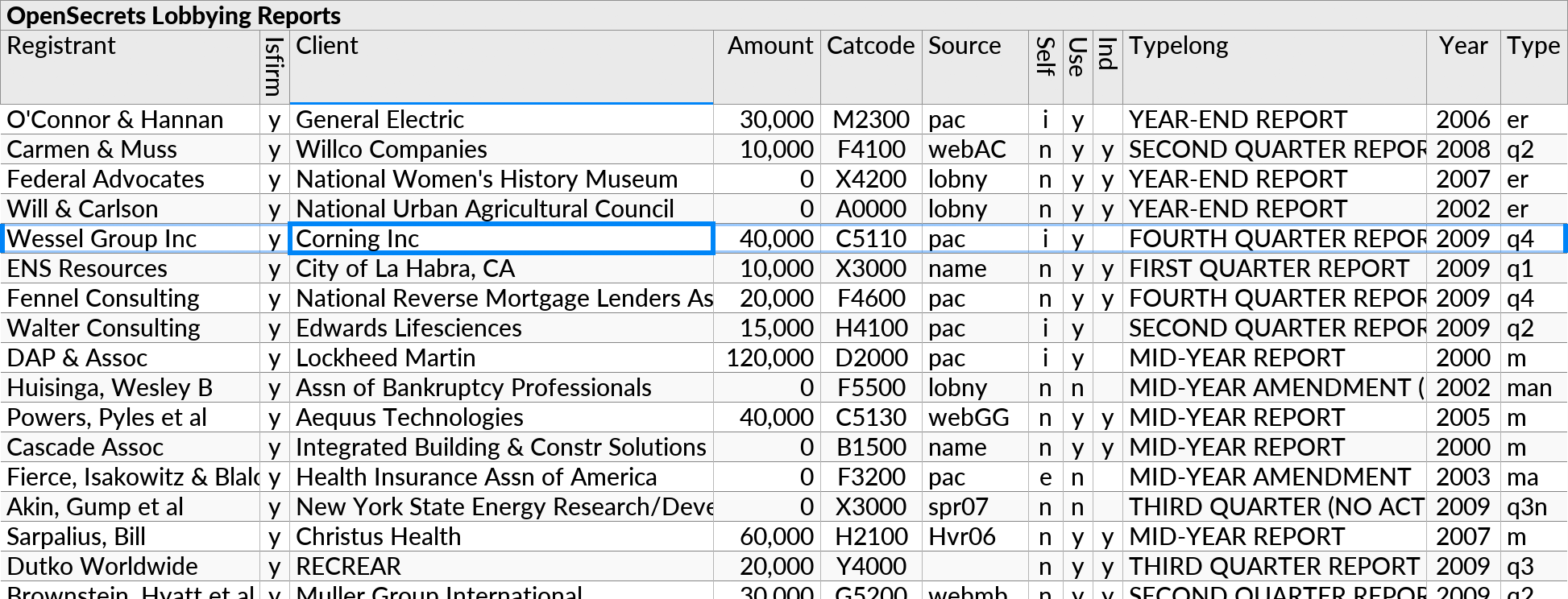Viewport: 1568px width, 599px height.
Task: Select the Dutko Worldwide cell
Action: [131, 566]
